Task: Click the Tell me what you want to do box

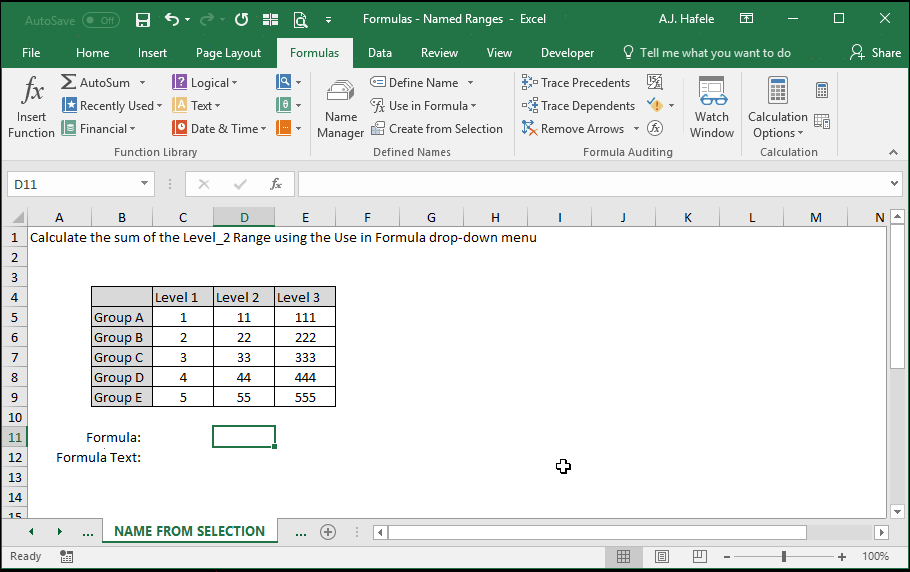Action: click(707, 53)
